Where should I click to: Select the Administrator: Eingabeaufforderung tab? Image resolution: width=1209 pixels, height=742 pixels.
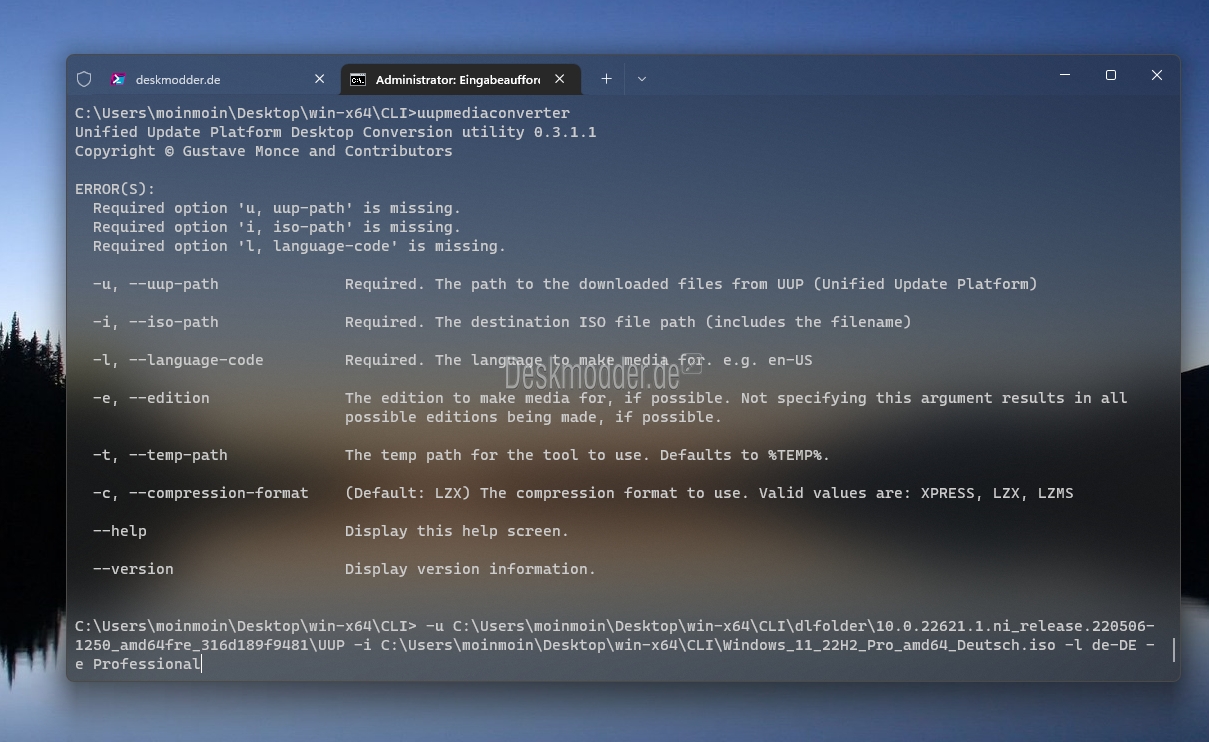[x=459, y=79]
